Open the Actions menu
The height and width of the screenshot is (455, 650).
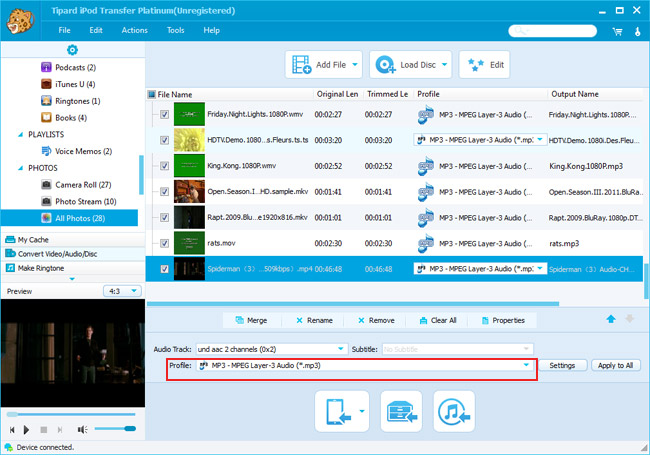(x=134, y=30)
